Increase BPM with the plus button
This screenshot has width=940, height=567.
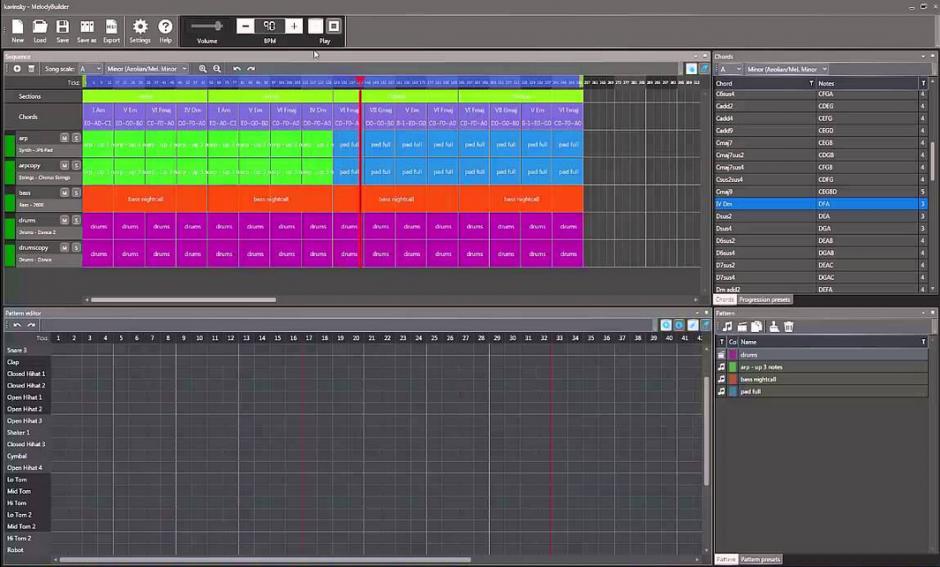pyautogui.click(x=294, y=26)
